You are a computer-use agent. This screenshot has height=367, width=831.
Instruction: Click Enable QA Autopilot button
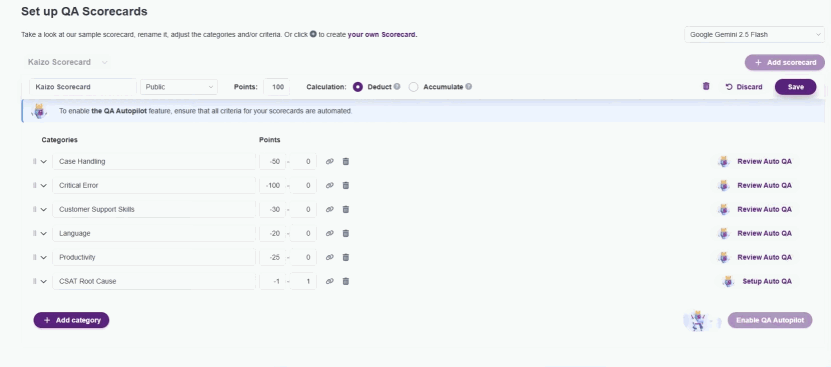click(770, 320)
